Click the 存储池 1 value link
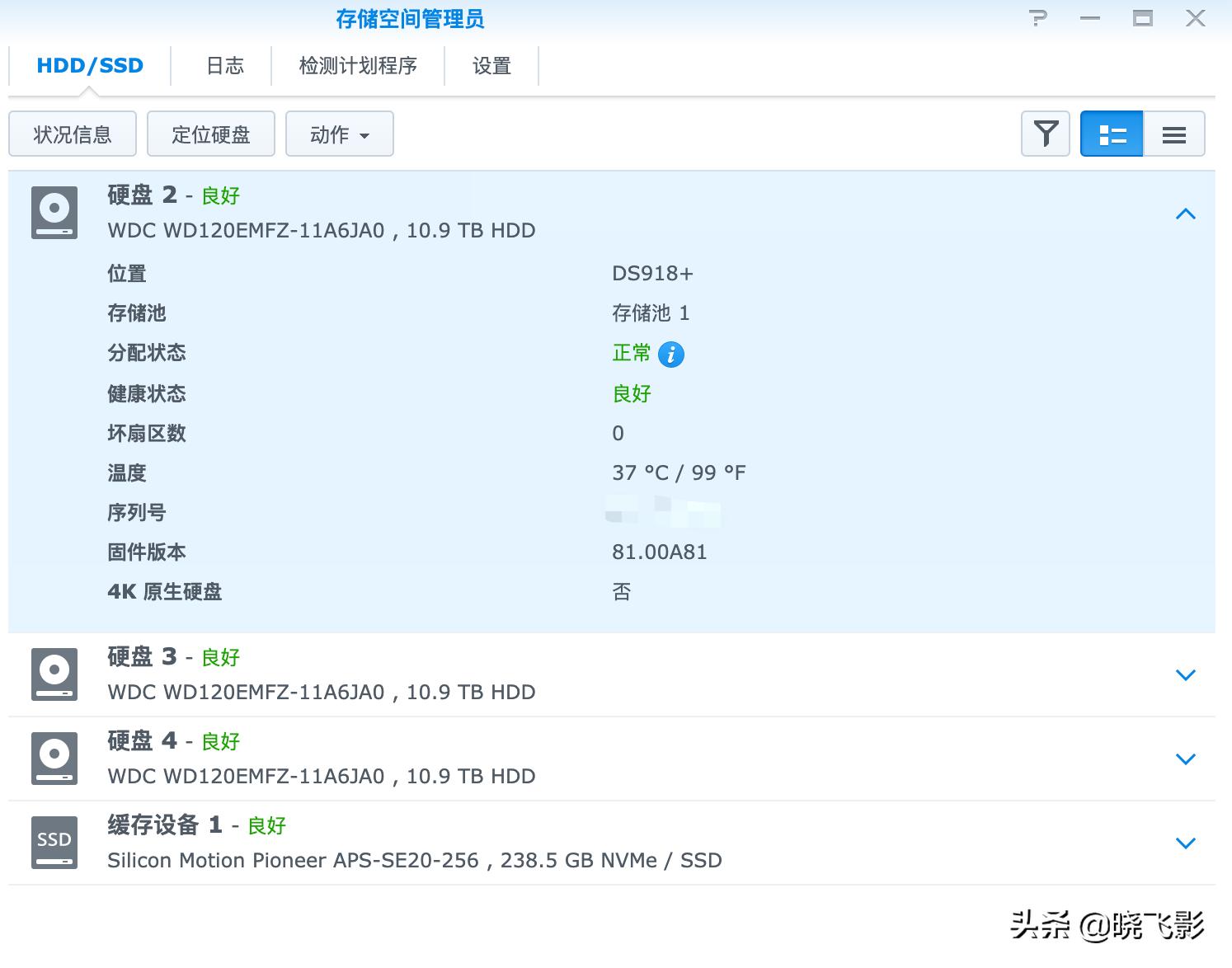This screenshot has width=1232, height=968. 651,313
